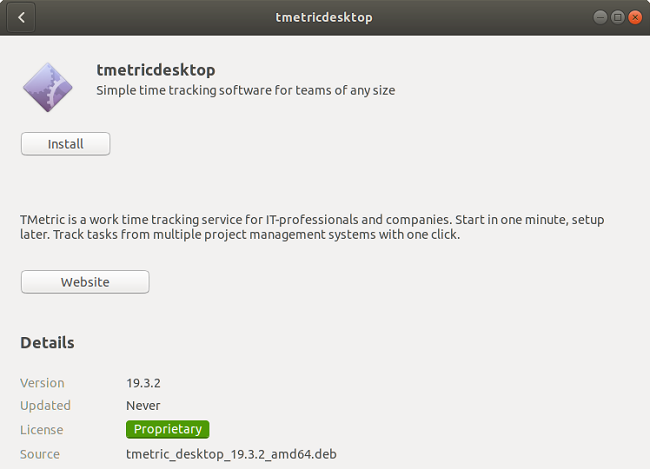Click the License label
The image size is (650, 469).
pyautogui.click(x=41, y=430)
